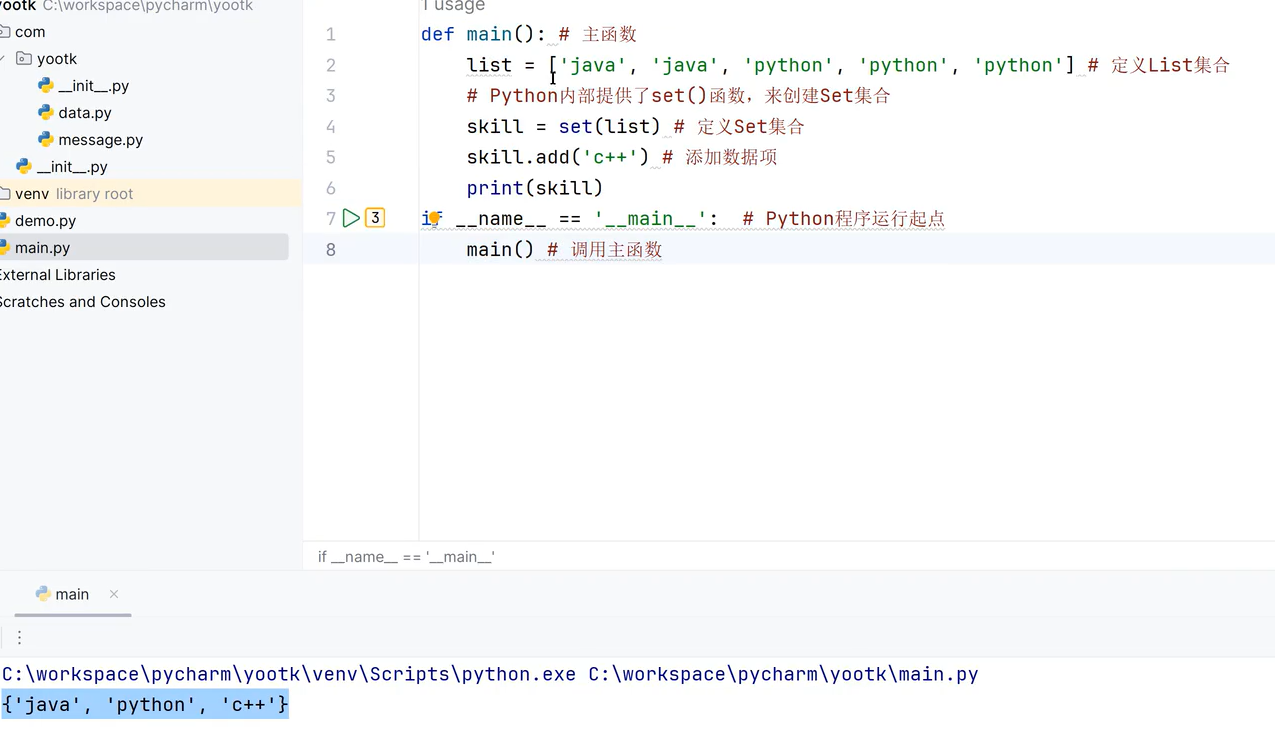This screenshot has width=1275, height=738.
Task: Click console output {'java', 'python', 'c++'}
Action: pyautogui.click(x=145, y=705)
